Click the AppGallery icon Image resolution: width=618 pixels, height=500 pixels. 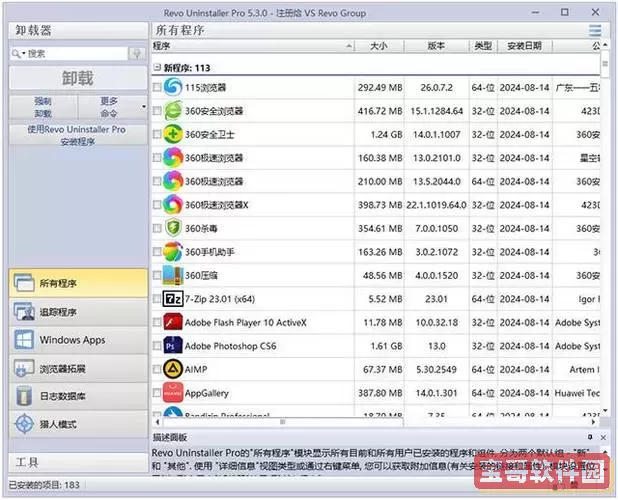[x=173, y=393]
